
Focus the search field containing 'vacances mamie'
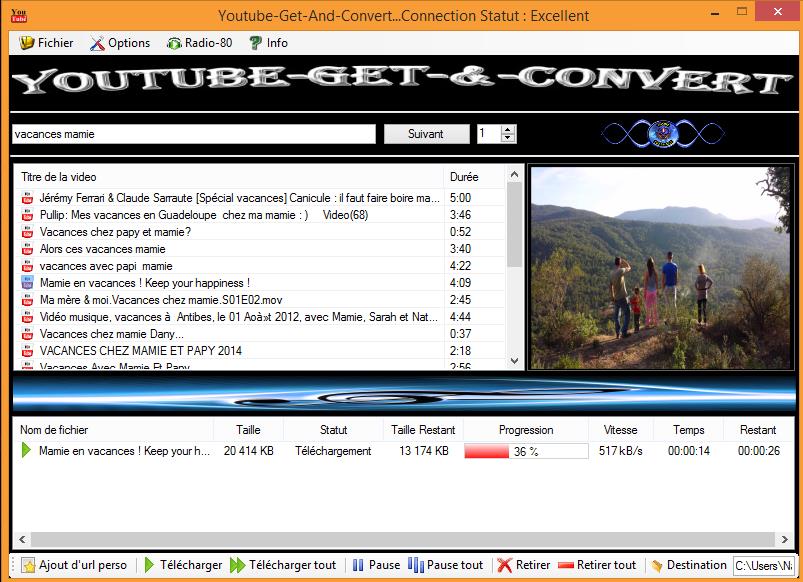(x=194, y=134)
